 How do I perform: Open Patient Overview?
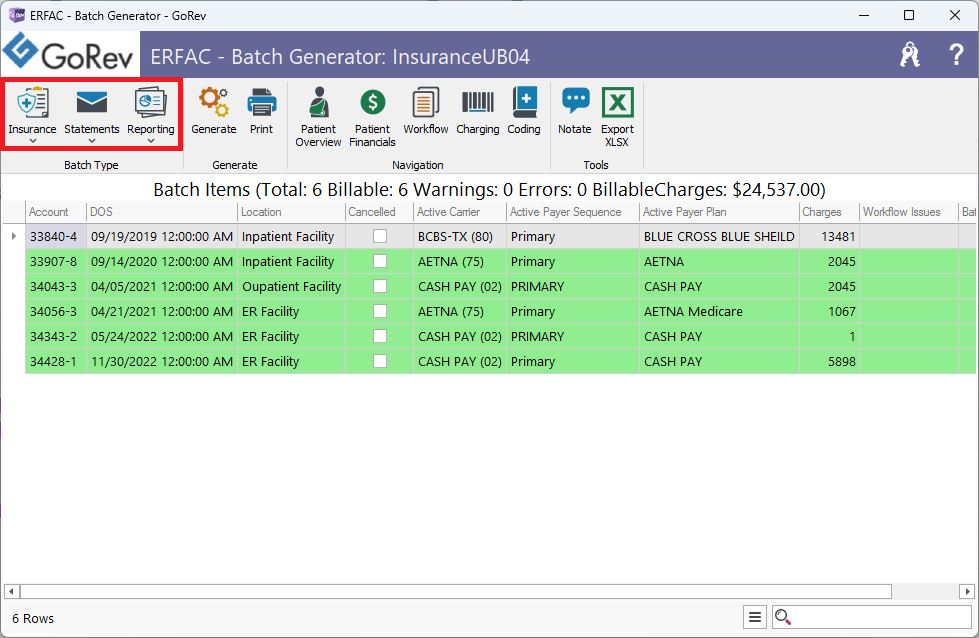click(318, 117)
